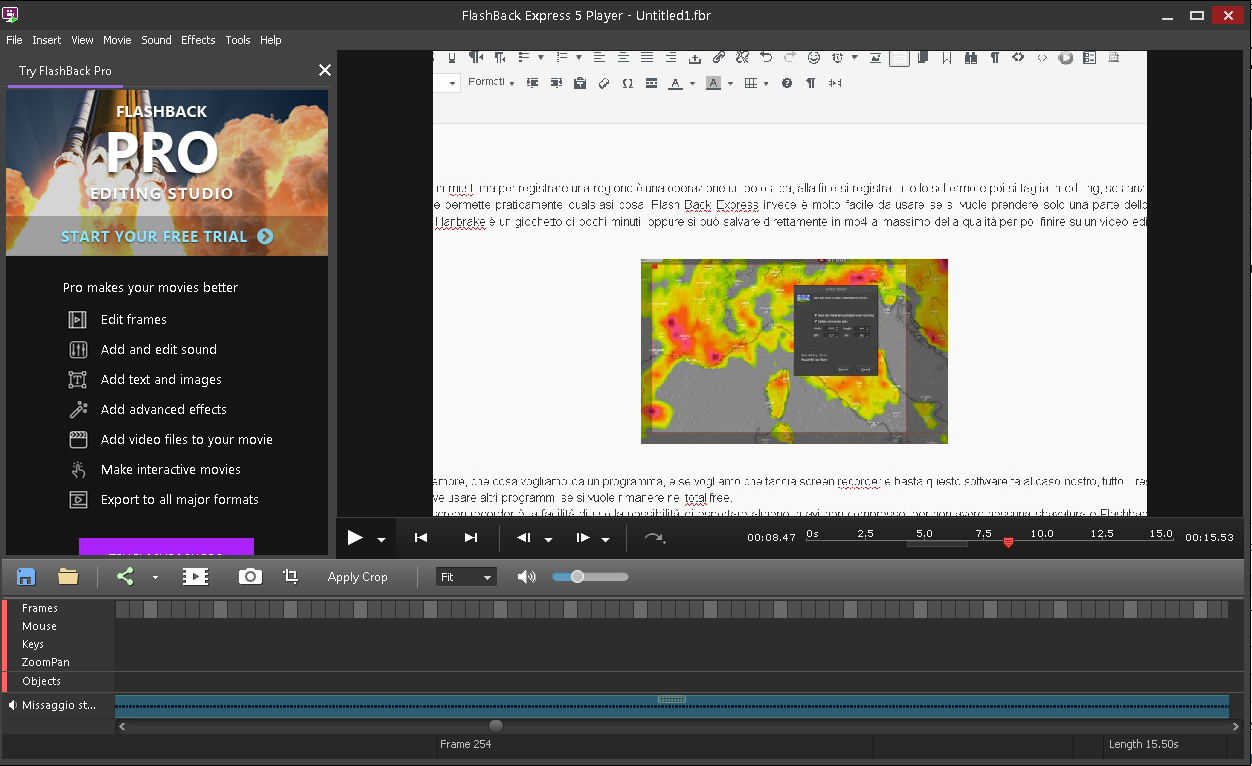The image size is (1252, 766).
Task: Click the timeline horizontal scrollbar thumb
Action: (496, 726)
